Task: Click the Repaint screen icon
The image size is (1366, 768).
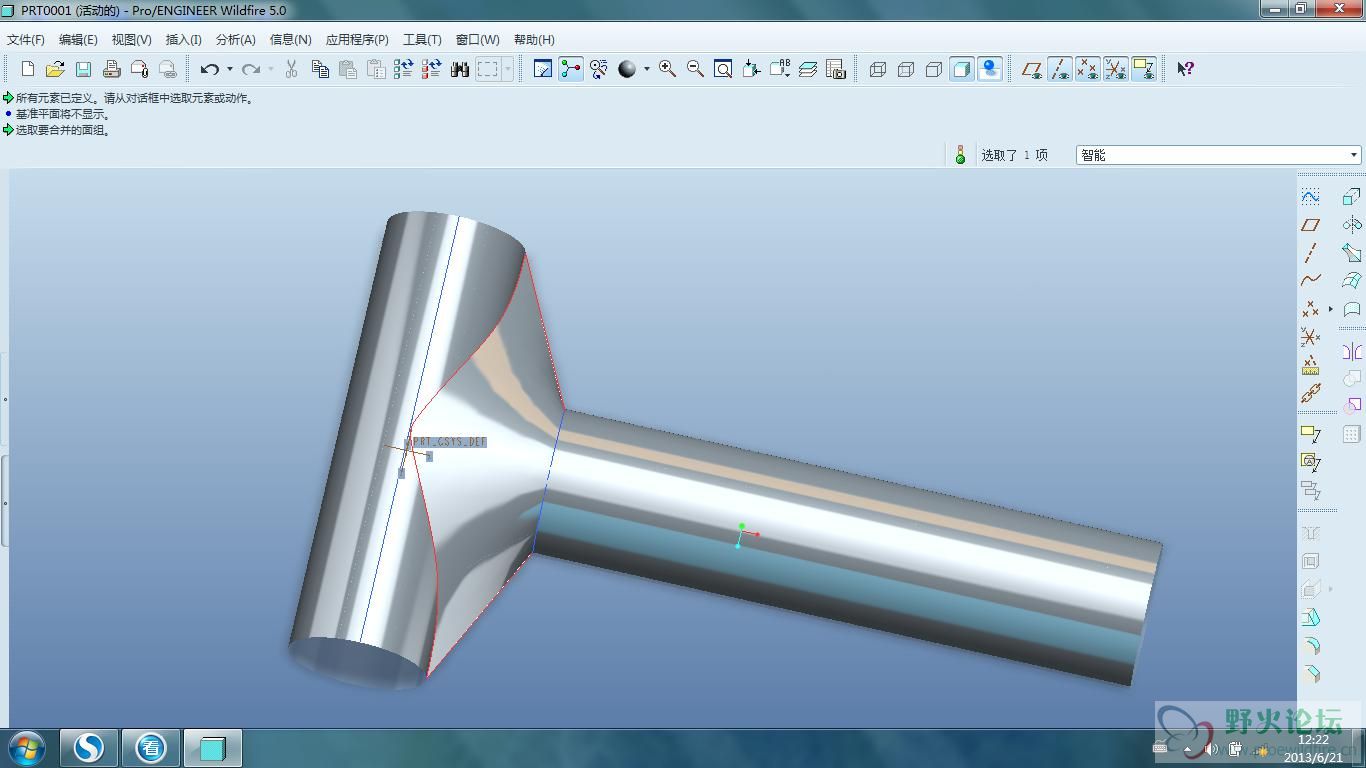Action: click(543, 69)
